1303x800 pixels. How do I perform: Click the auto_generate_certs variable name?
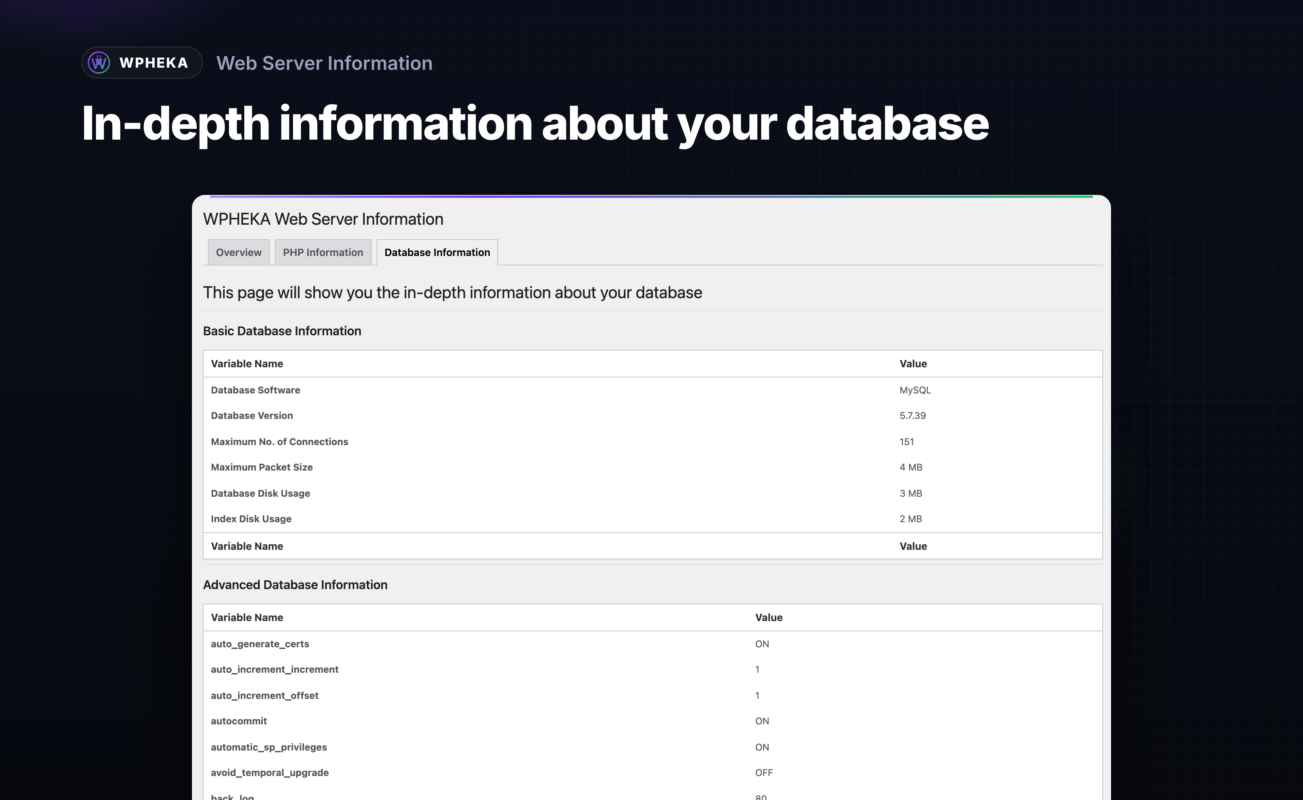[x=260, y=644]
